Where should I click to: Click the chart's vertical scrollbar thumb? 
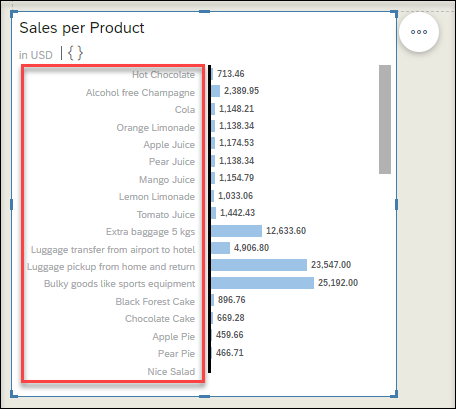pos(385,119)
